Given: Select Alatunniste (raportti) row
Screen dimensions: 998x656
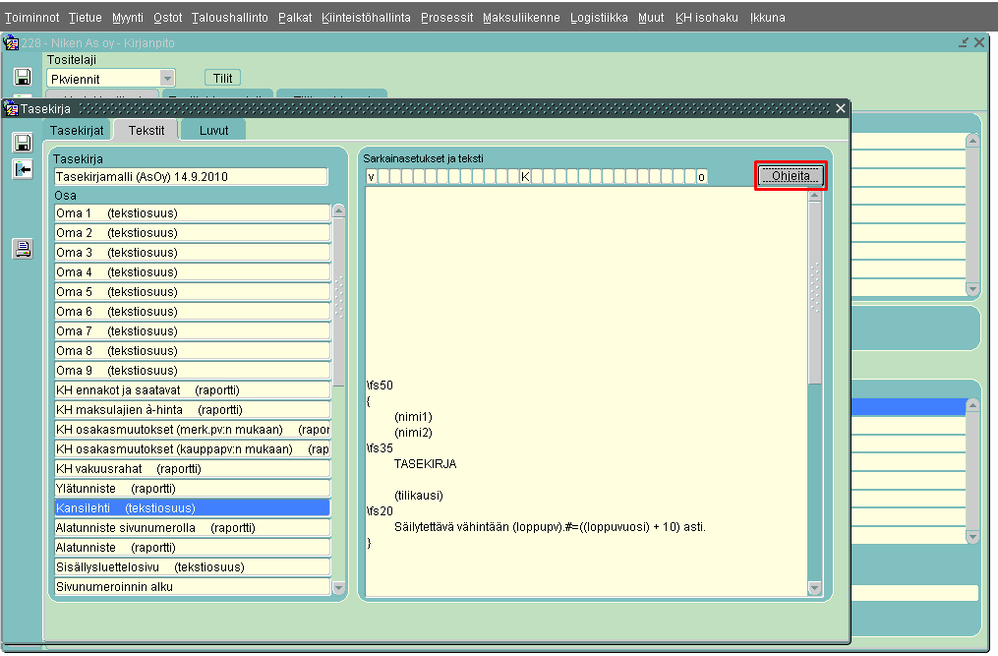Looking at the screenshot, I should pos(192,548).
